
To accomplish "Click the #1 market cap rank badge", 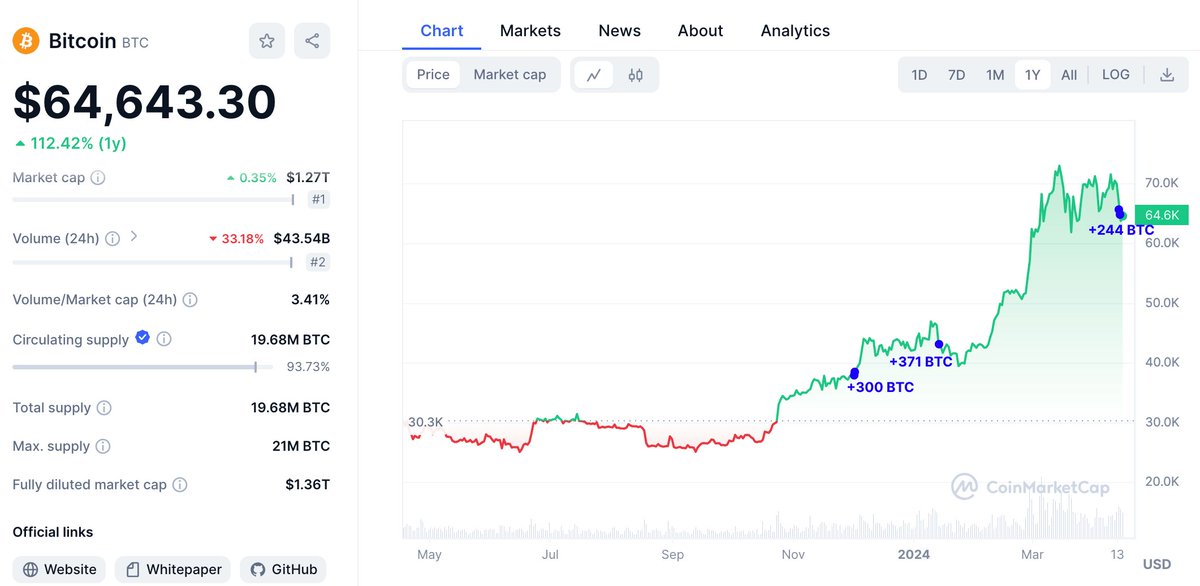I will (318, 199).
